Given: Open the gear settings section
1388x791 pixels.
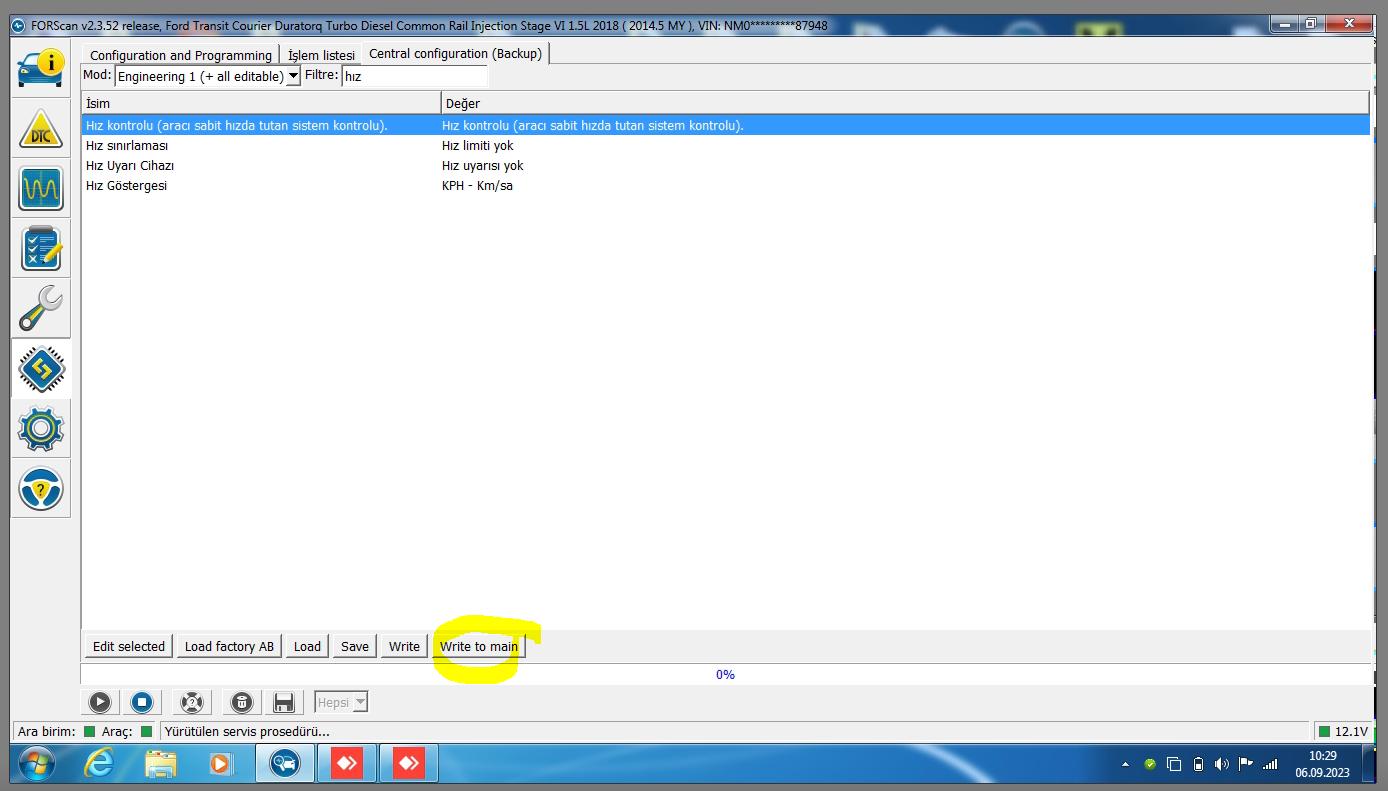Looking at the screenshot, I should pos(41,430).
